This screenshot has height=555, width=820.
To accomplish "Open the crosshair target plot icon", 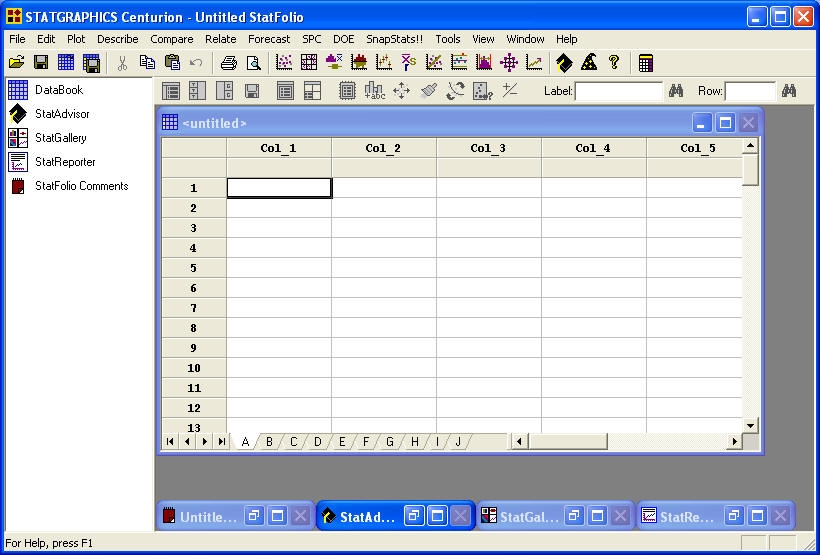I will pyautogui.click(x=509, y=63).
